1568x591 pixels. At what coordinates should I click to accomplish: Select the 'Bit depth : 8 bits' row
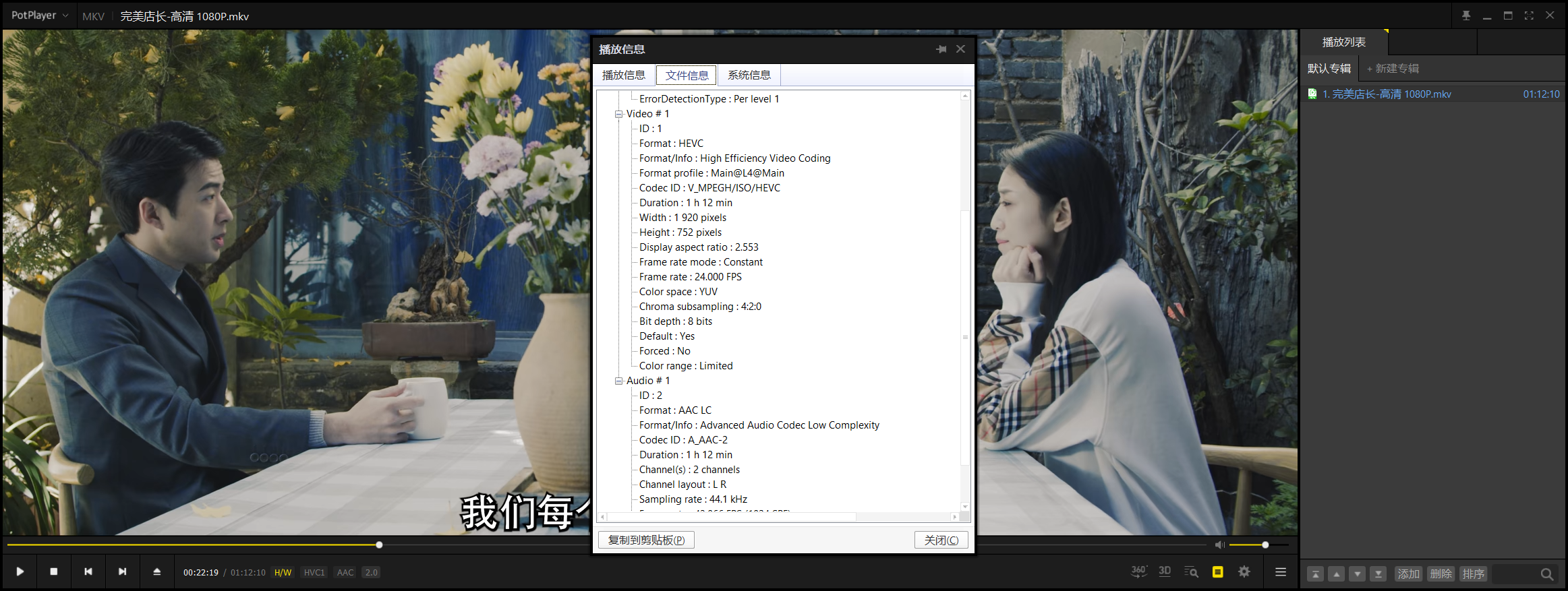point(676,321)
